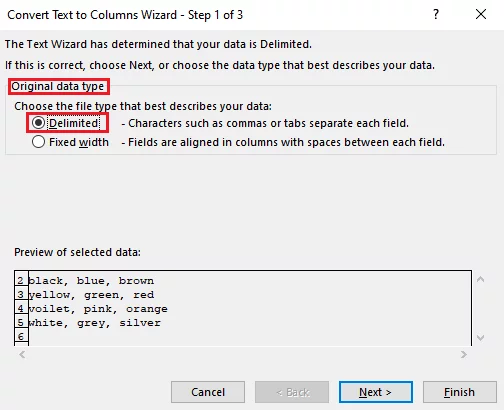Screen dimensions: 504x410
Task: Select the Delimited radio button
Action: 38,123
